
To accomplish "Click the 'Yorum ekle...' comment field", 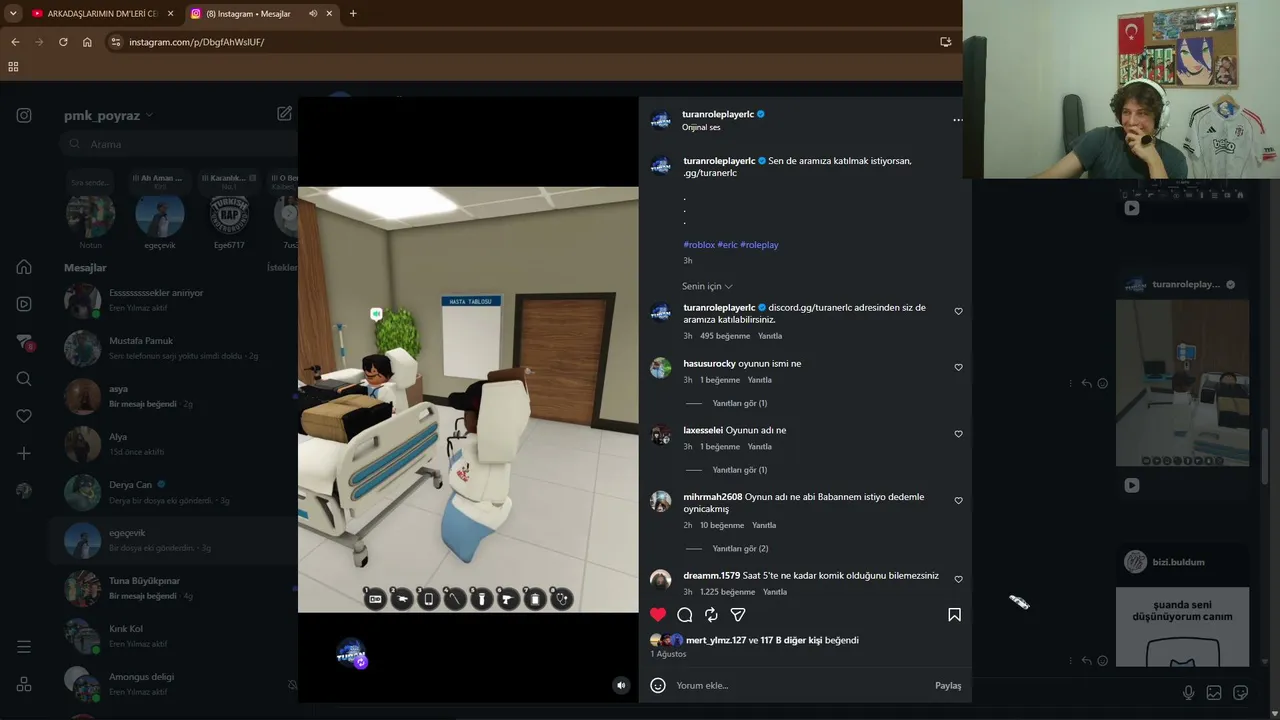I will 800,685.
